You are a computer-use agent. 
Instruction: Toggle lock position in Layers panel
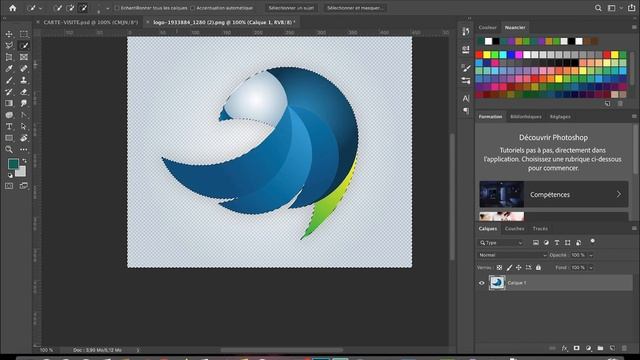click(518, 268)
